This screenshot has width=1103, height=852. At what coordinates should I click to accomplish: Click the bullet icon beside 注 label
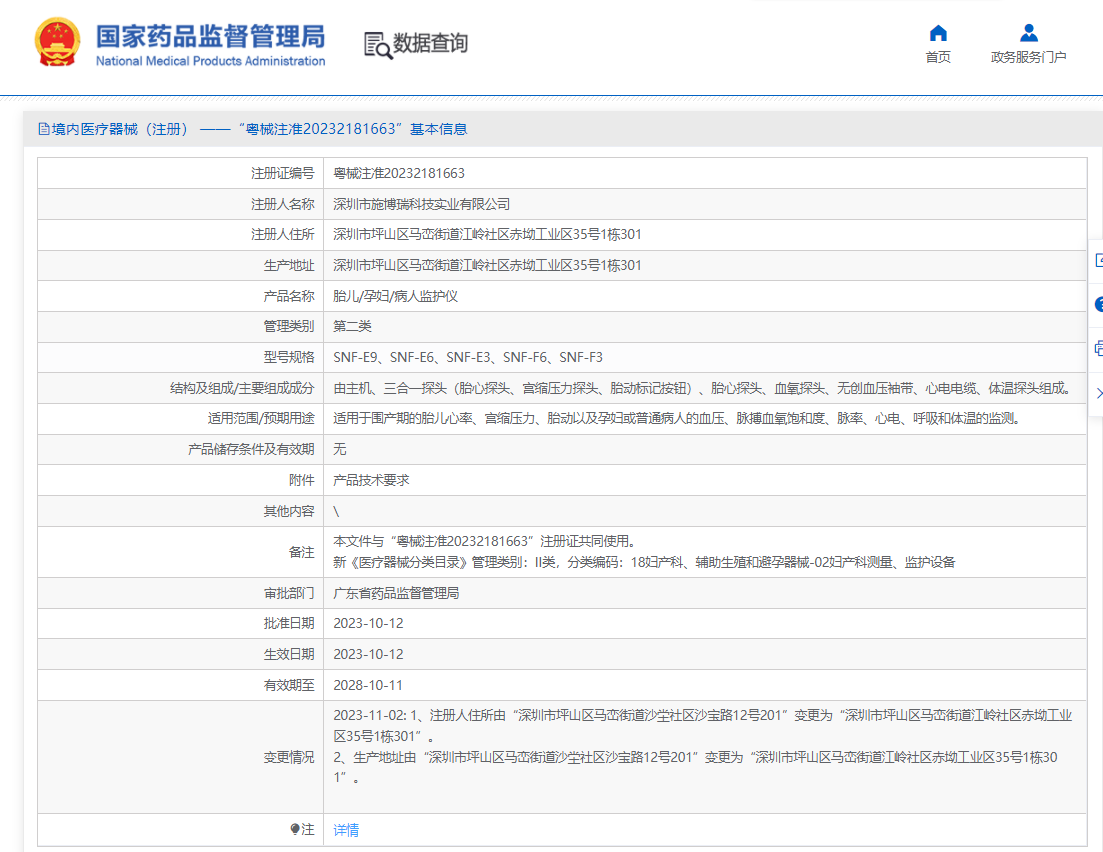coord(295,829)
